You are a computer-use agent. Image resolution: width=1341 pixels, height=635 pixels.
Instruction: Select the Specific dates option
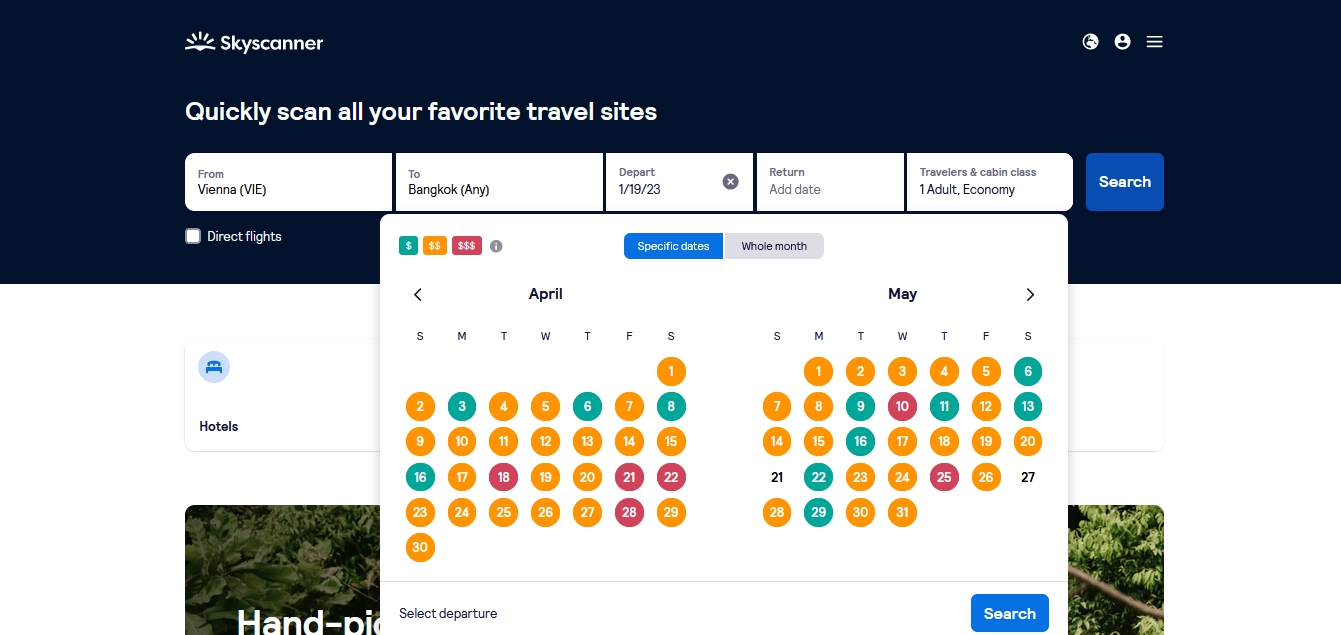674,246
